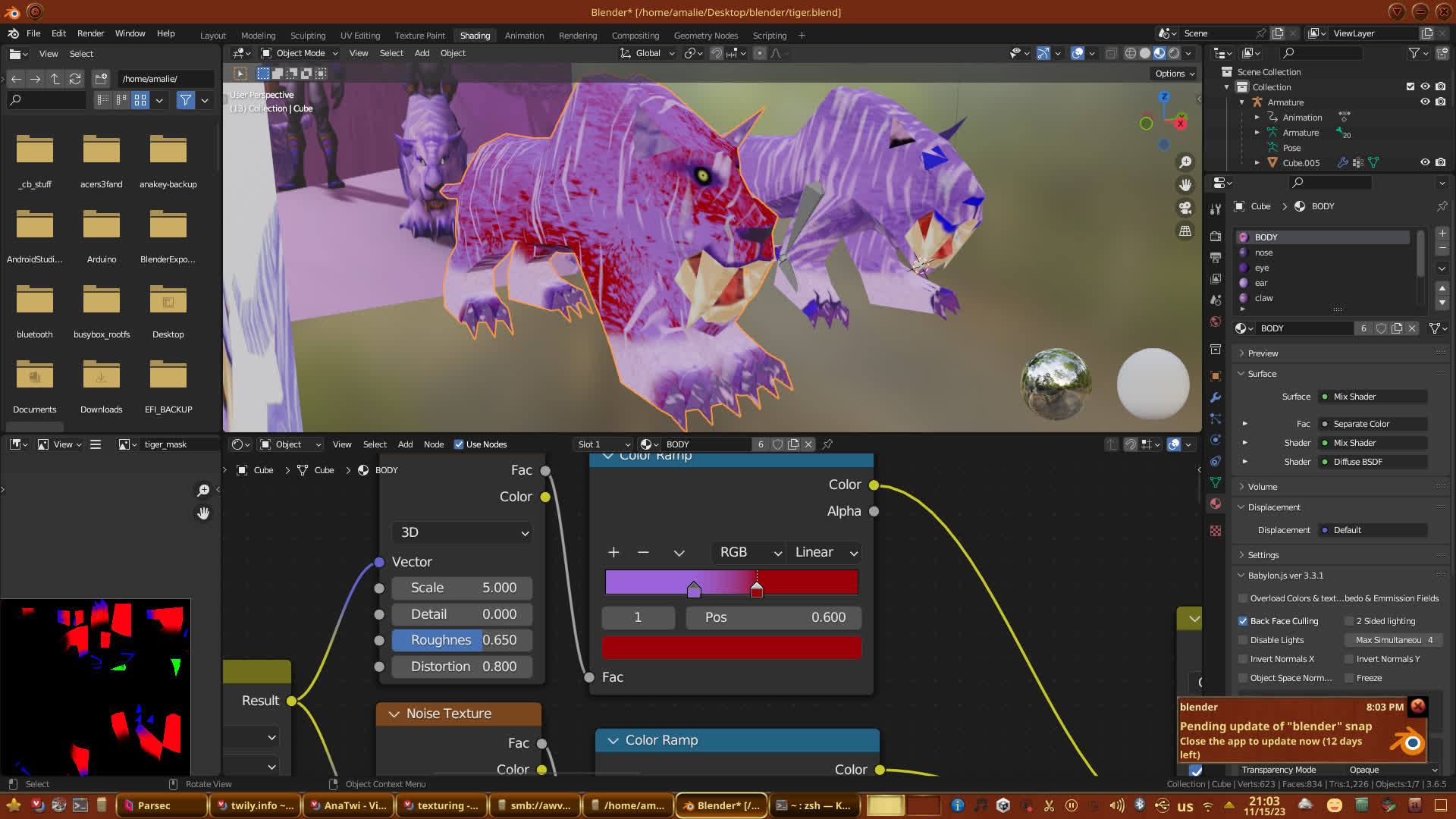This screenshot has width=1456, height=819.
Task: Click the file browser filter funnel icon
Action: pos(185,100)
